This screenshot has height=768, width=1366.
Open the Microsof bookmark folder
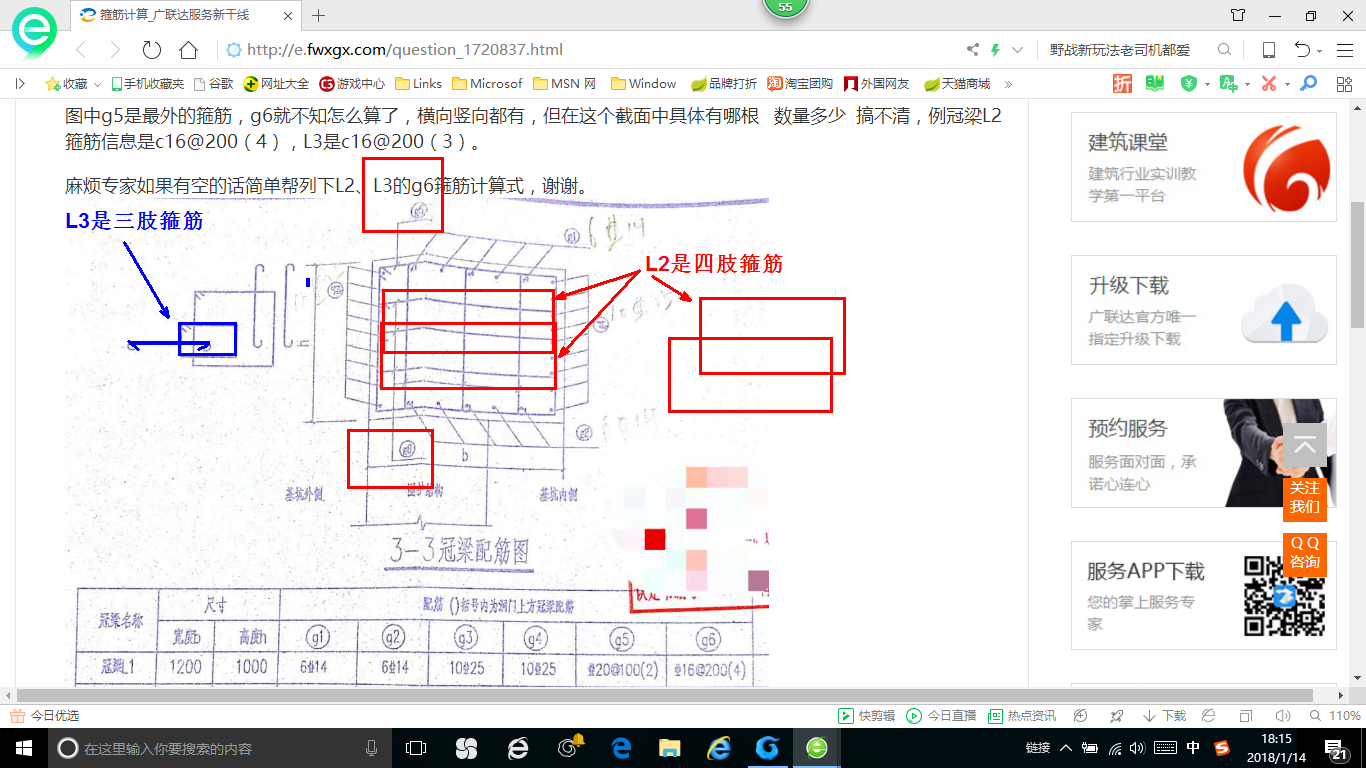pos(488,84)
